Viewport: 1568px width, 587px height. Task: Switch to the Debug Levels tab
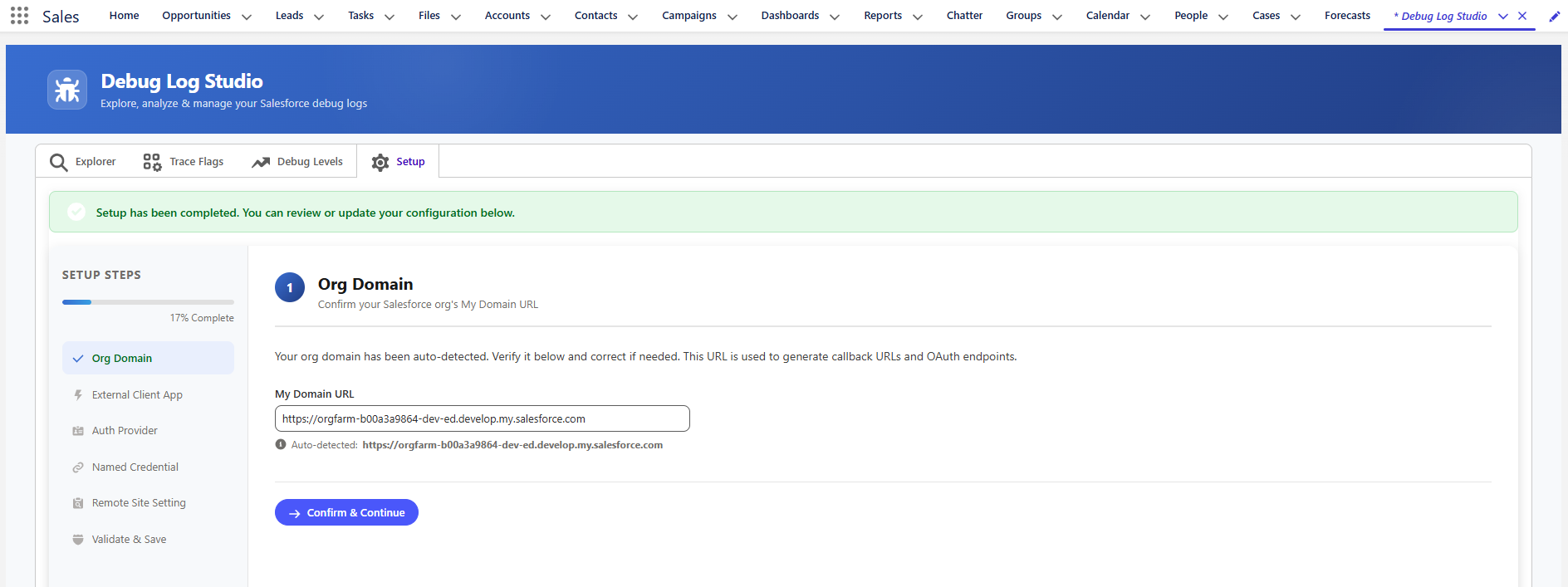297,162
